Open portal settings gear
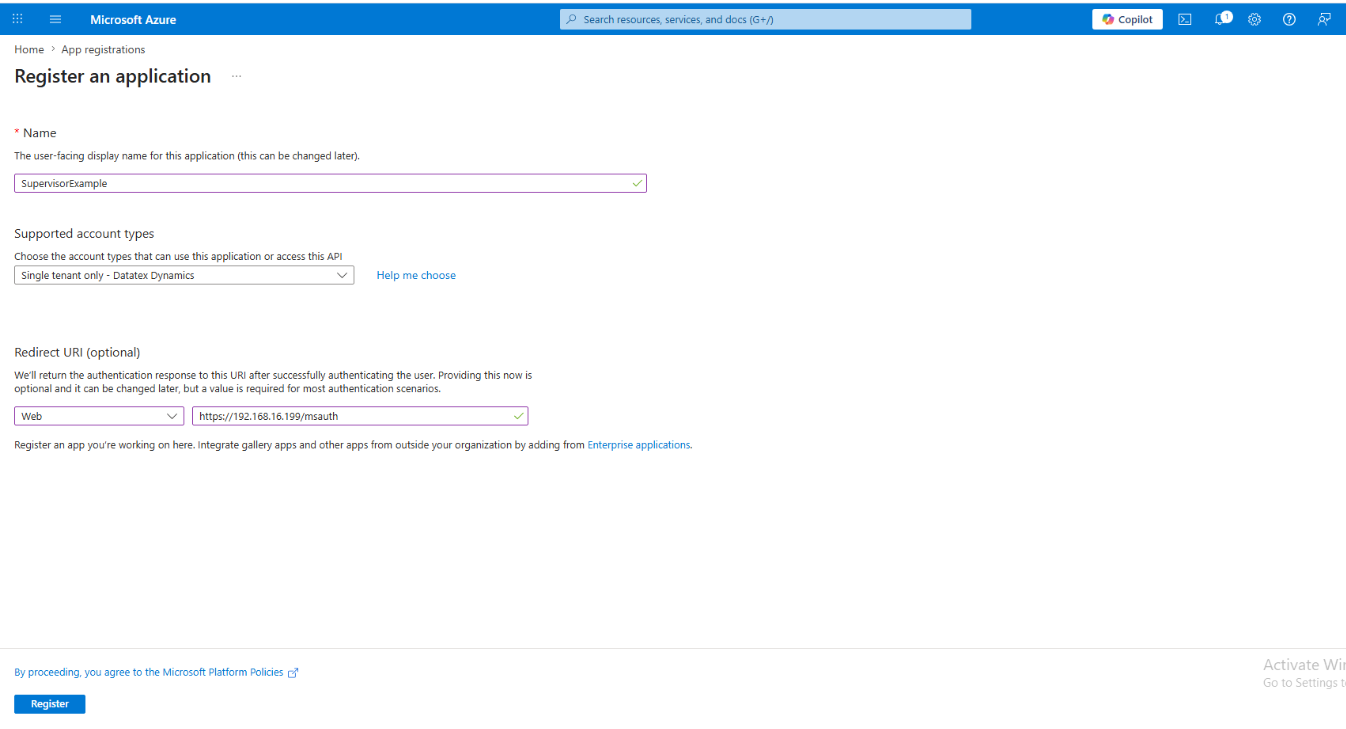The width and height of the screenshot is (1346, 729). [1255, 19]
